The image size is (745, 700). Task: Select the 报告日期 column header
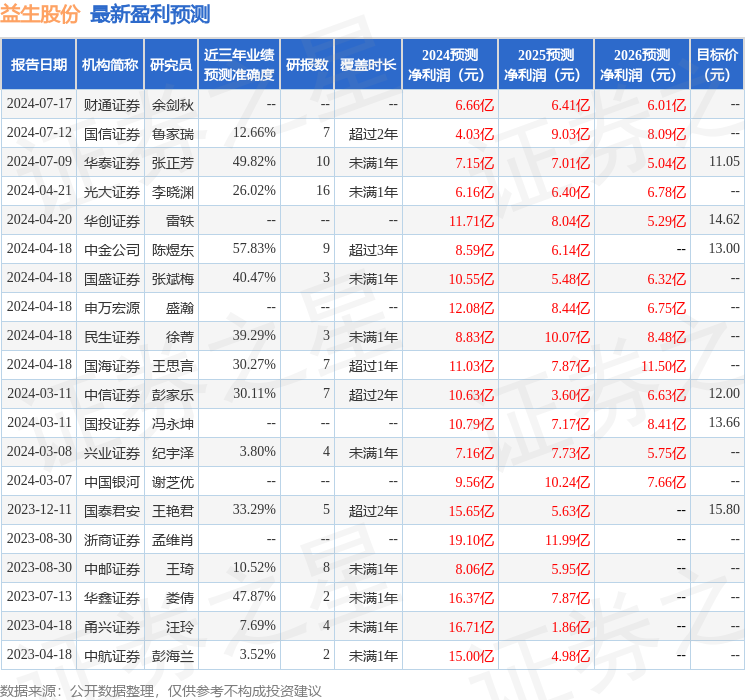pos(39,65)
